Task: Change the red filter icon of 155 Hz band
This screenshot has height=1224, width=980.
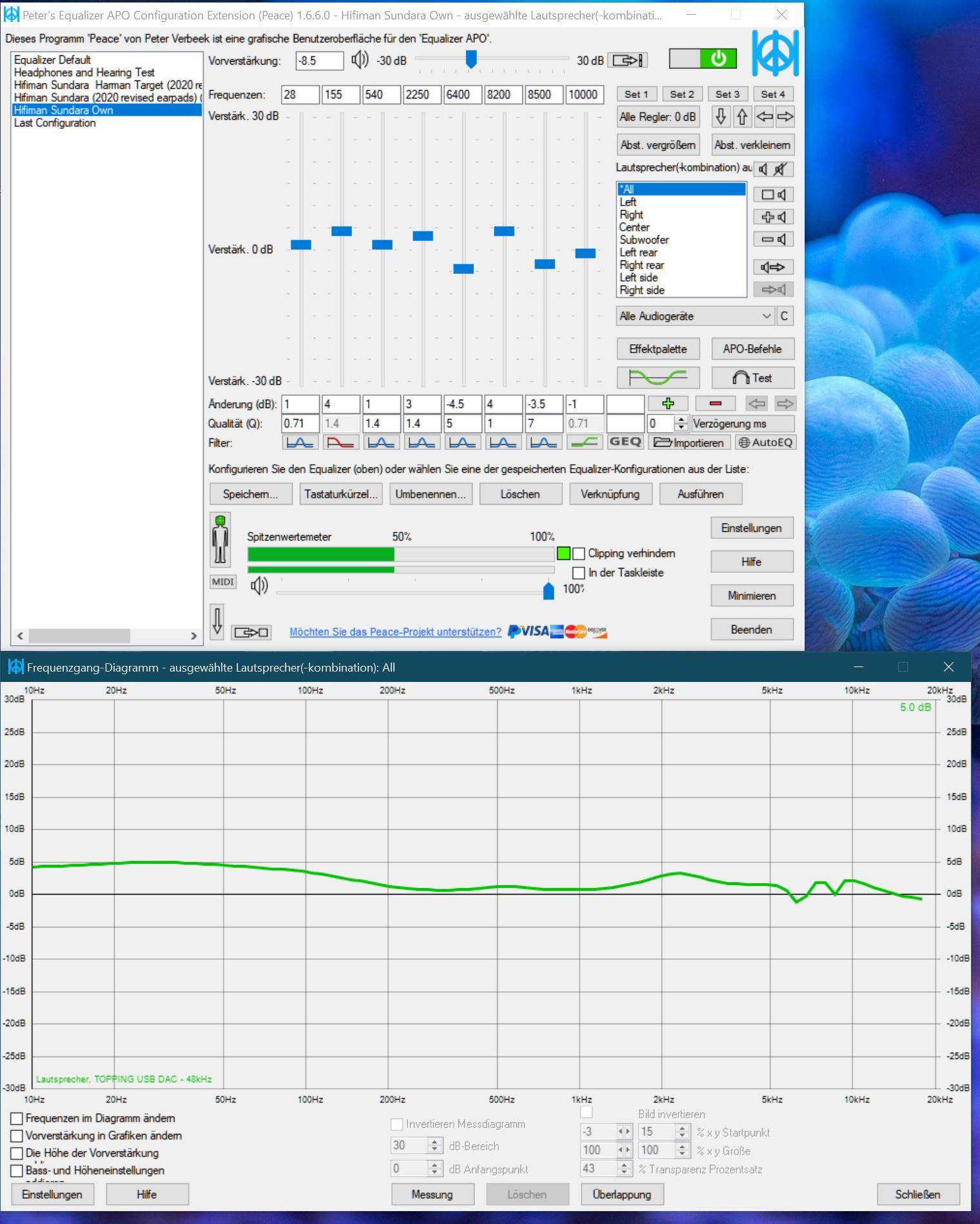Action: 340,442
